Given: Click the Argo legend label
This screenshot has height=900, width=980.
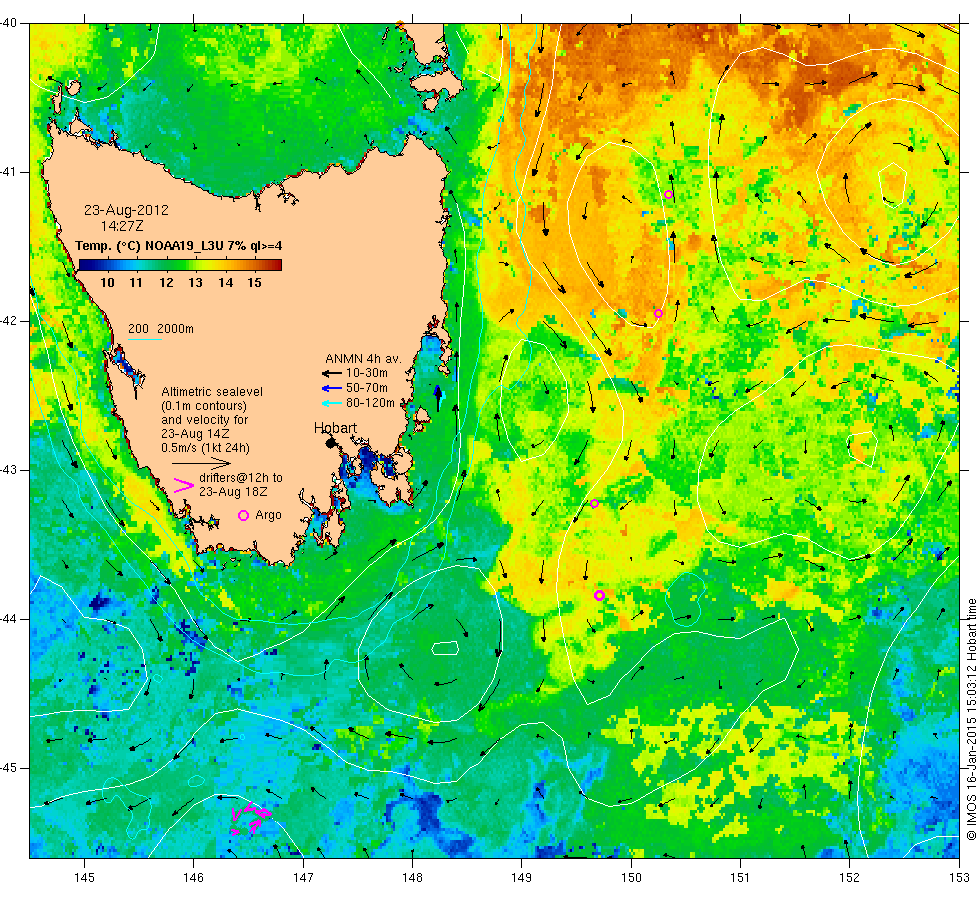Looking at the screenshot, I should click(x=268, y=515).
